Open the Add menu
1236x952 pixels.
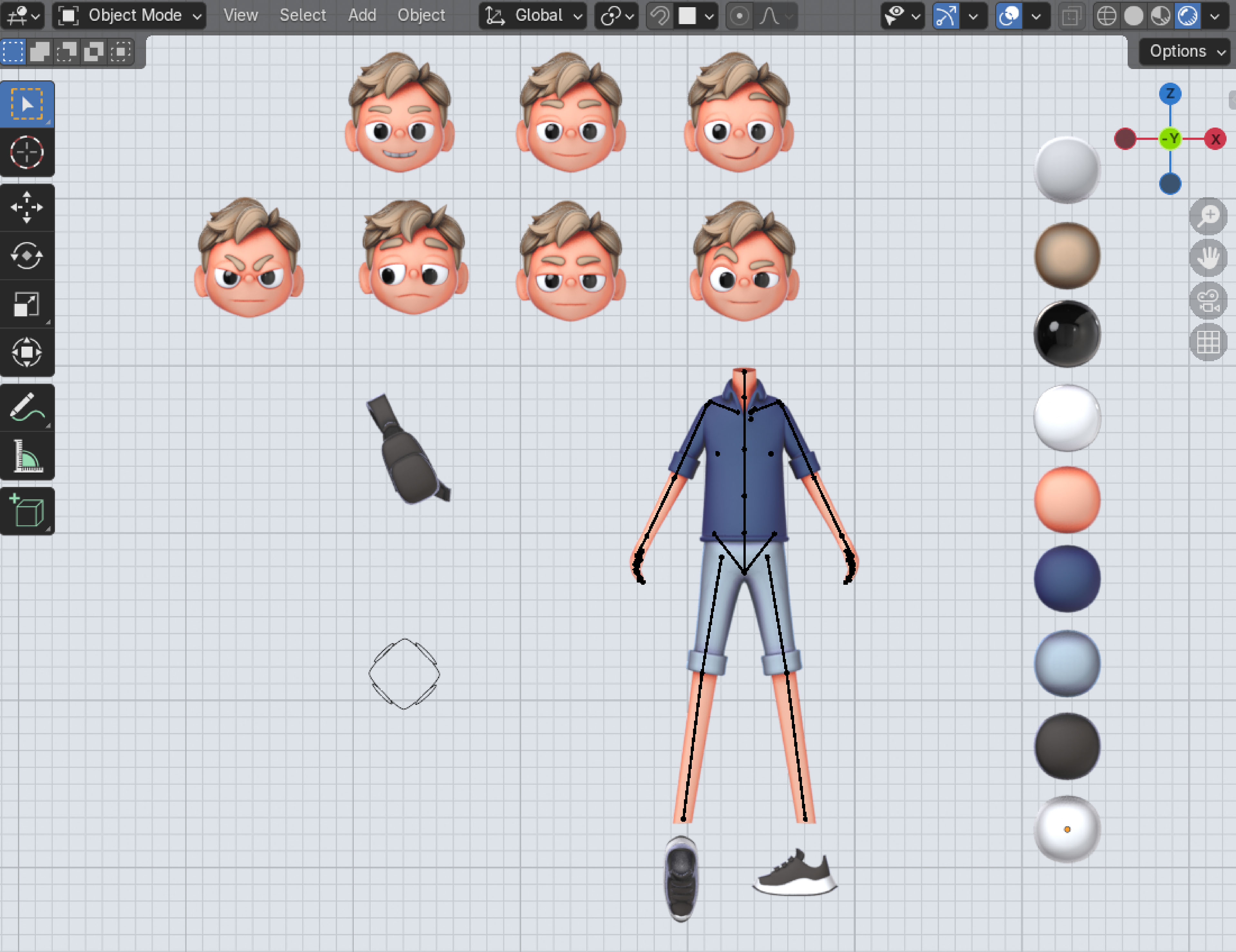pyautogui.click(x=362, y=15)
